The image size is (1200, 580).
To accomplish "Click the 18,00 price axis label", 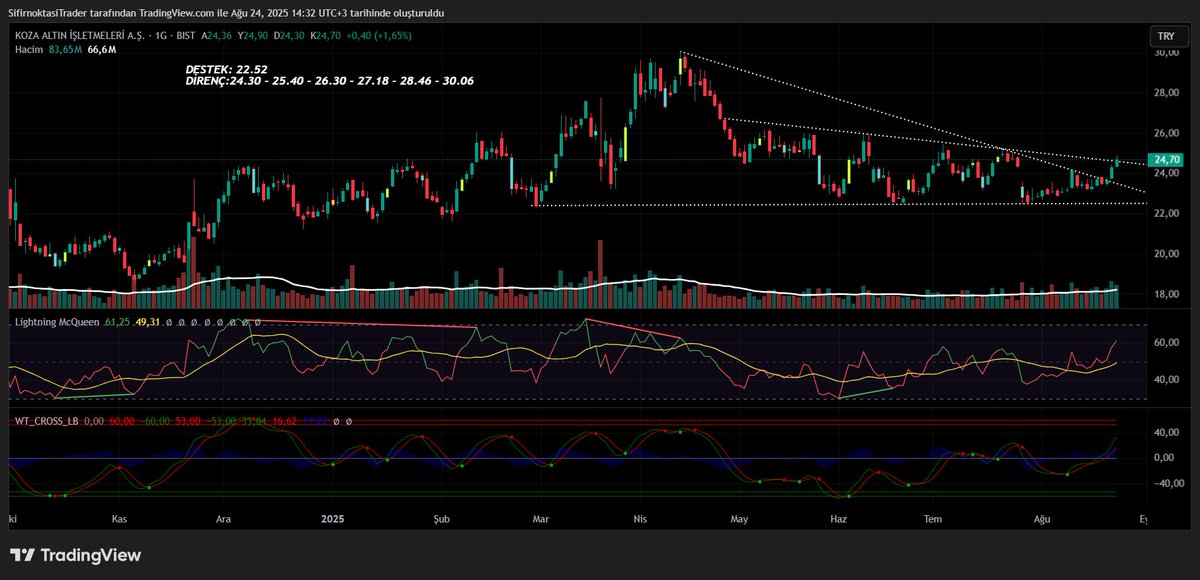I will (x=1166, y=294).
